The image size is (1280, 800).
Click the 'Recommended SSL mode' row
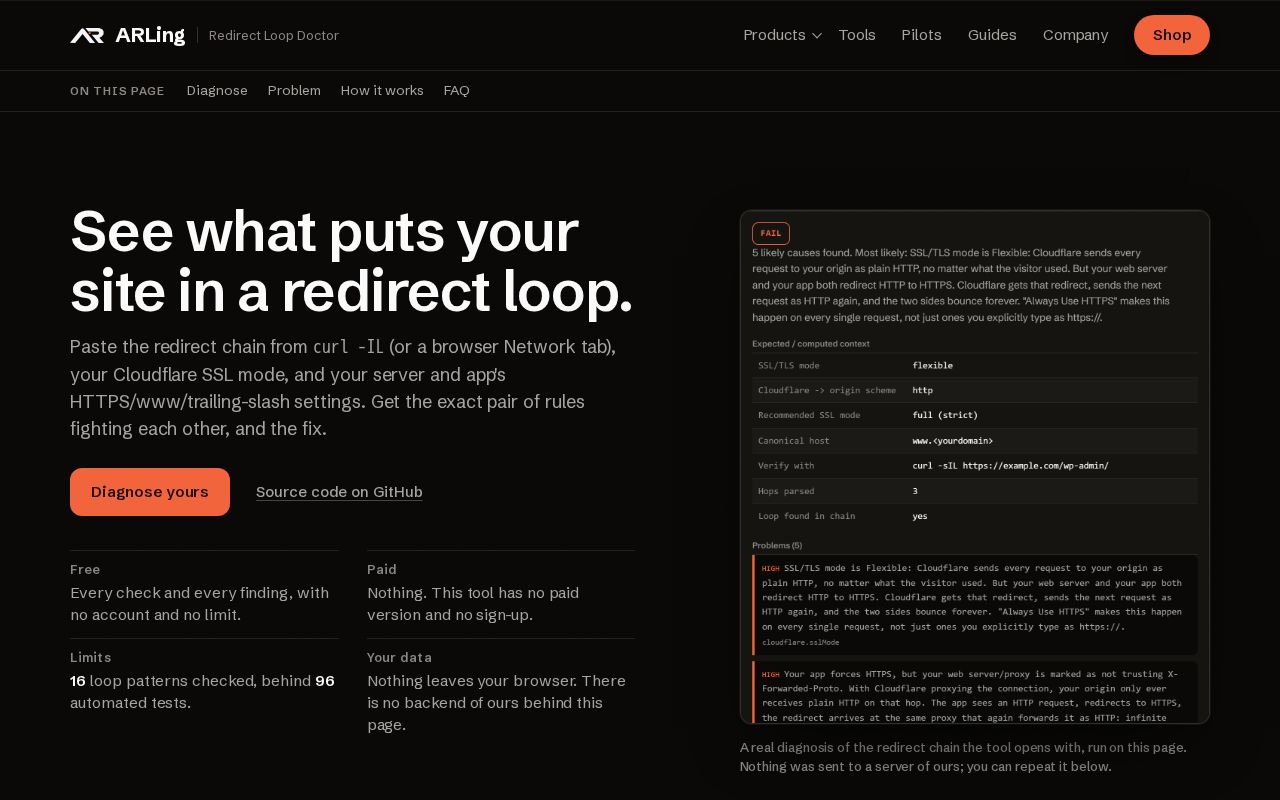click(x=975, y=415)
